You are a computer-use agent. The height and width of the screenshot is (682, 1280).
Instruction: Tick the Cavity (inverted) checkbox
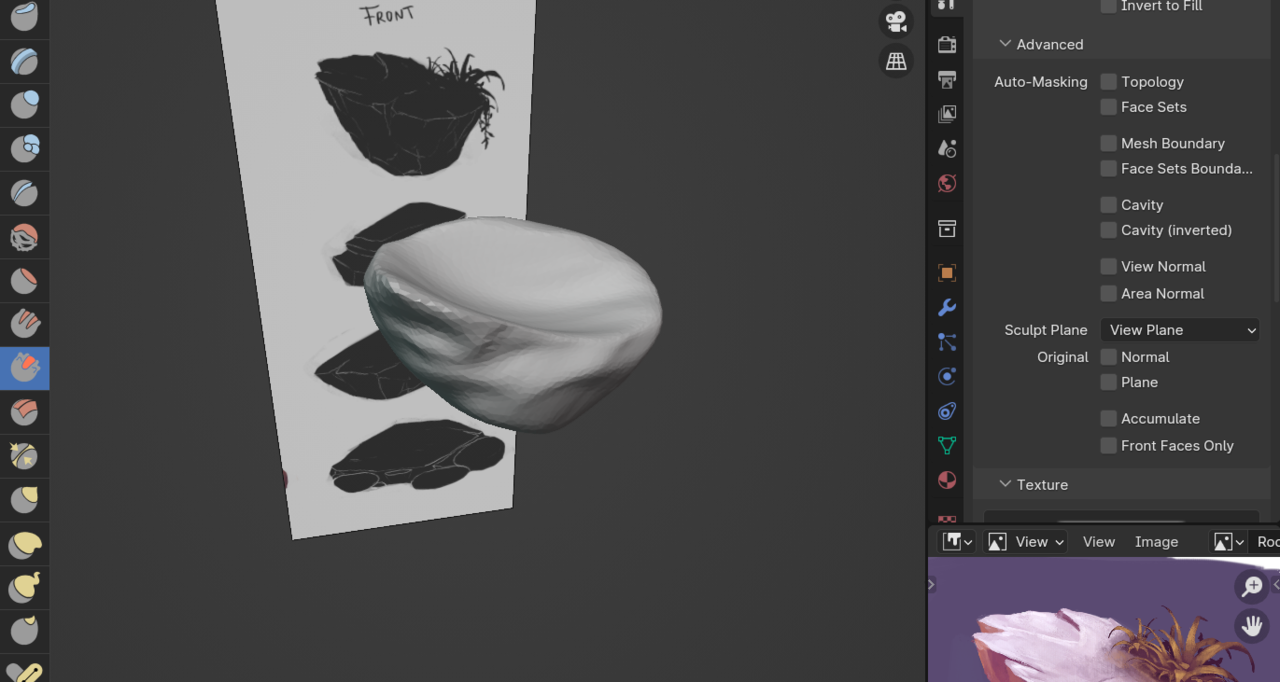(x=1108, y=230)
